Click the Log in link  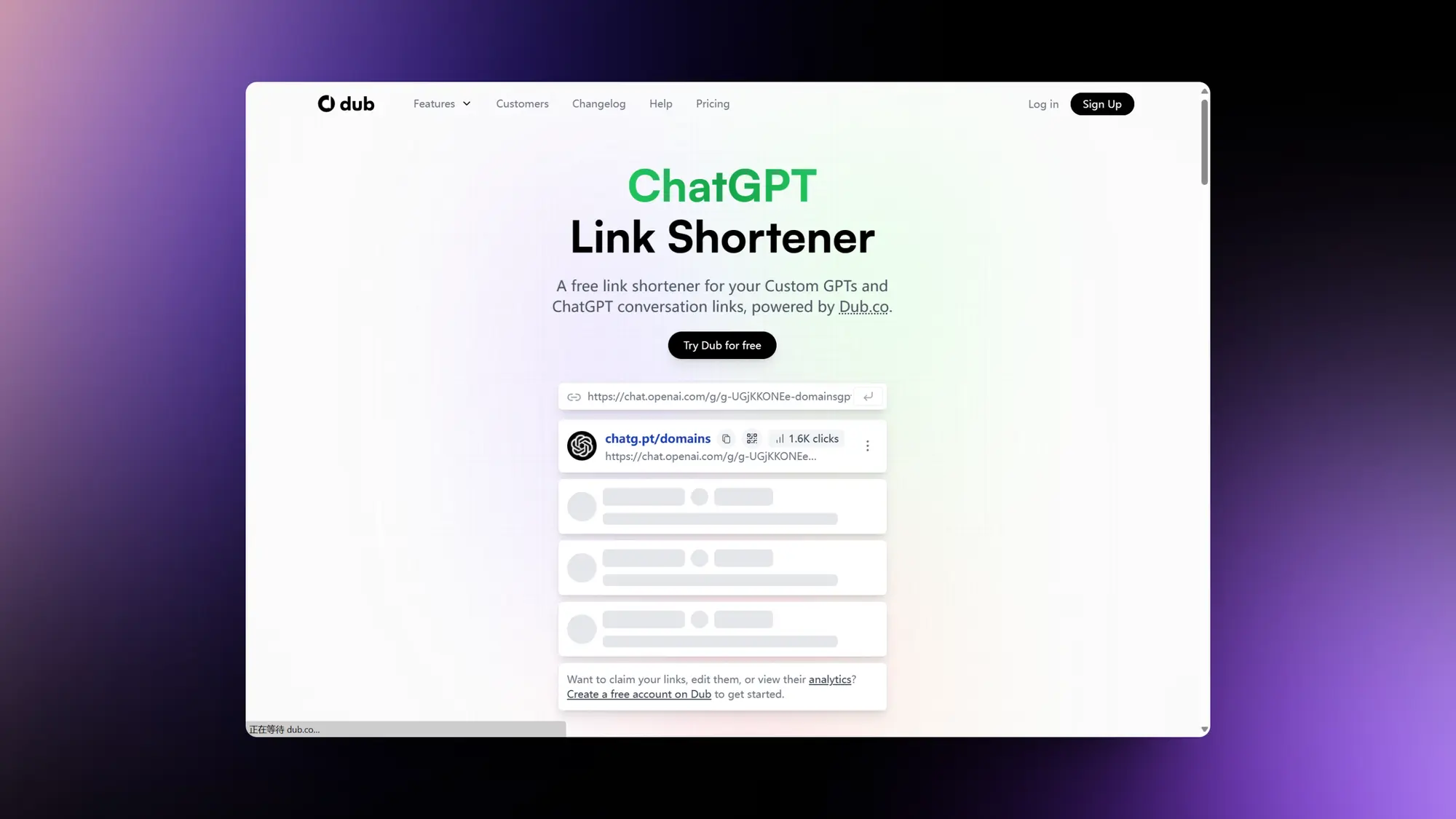pos(1044,104)
